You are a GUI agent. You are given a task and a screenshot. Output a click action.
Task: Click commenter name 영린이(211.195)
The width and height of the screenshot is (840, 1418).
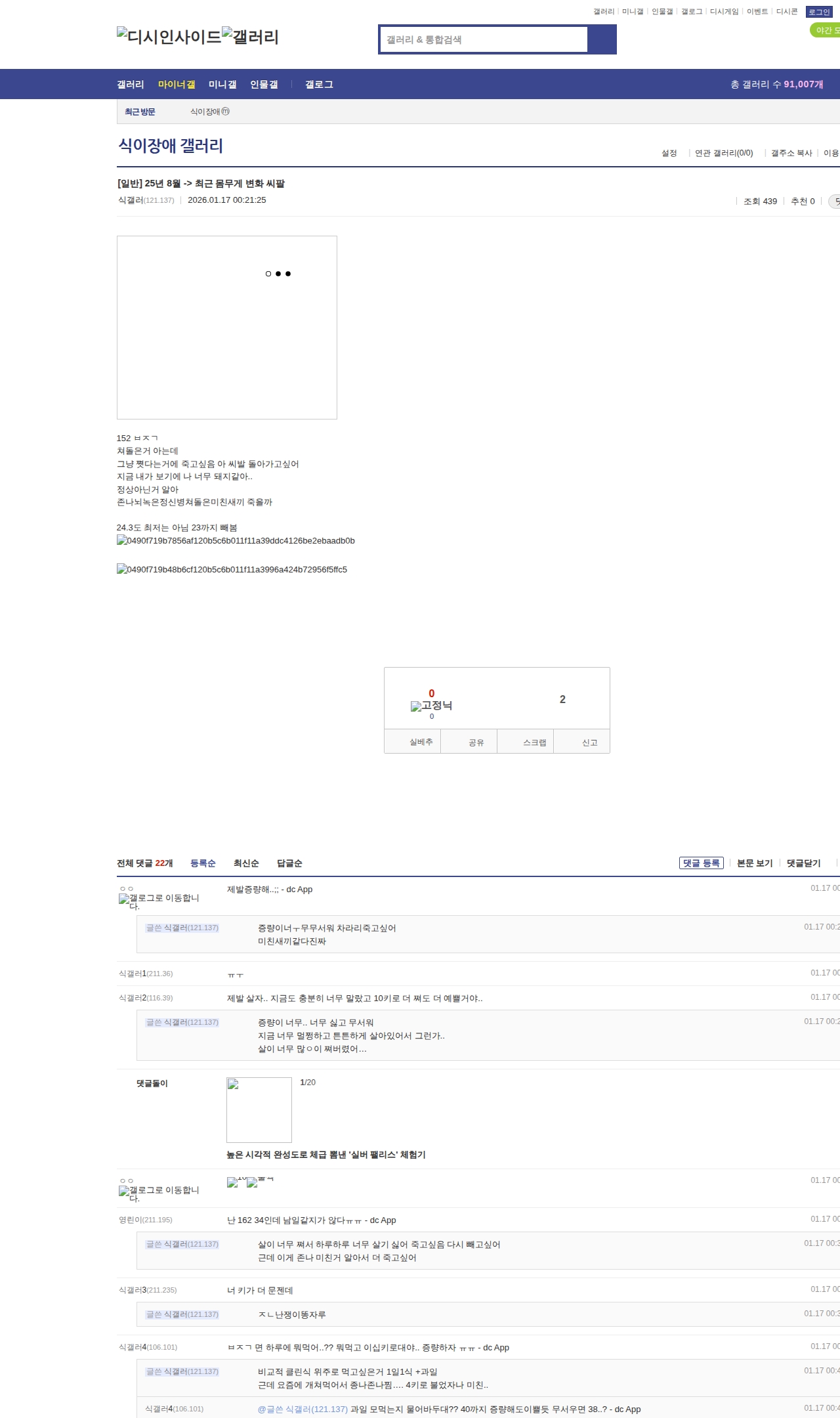click(x=146, y=1220)
